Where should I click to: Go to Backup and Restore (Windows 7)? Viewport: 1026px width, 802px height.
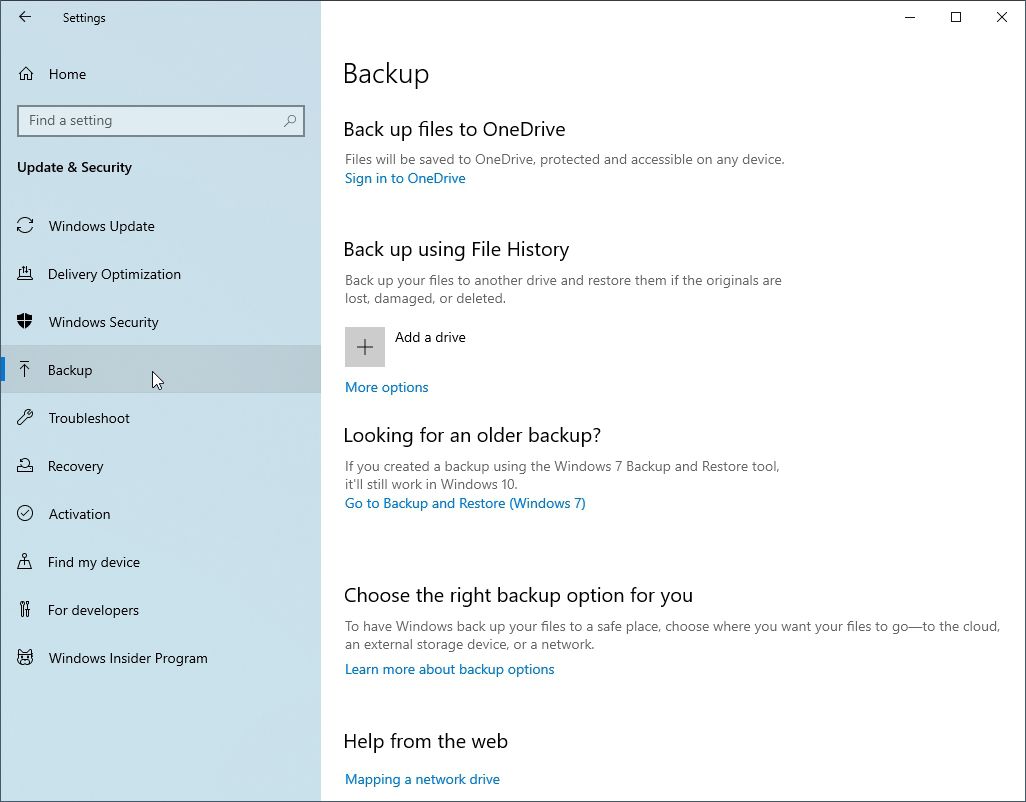[x=465, y=503]
